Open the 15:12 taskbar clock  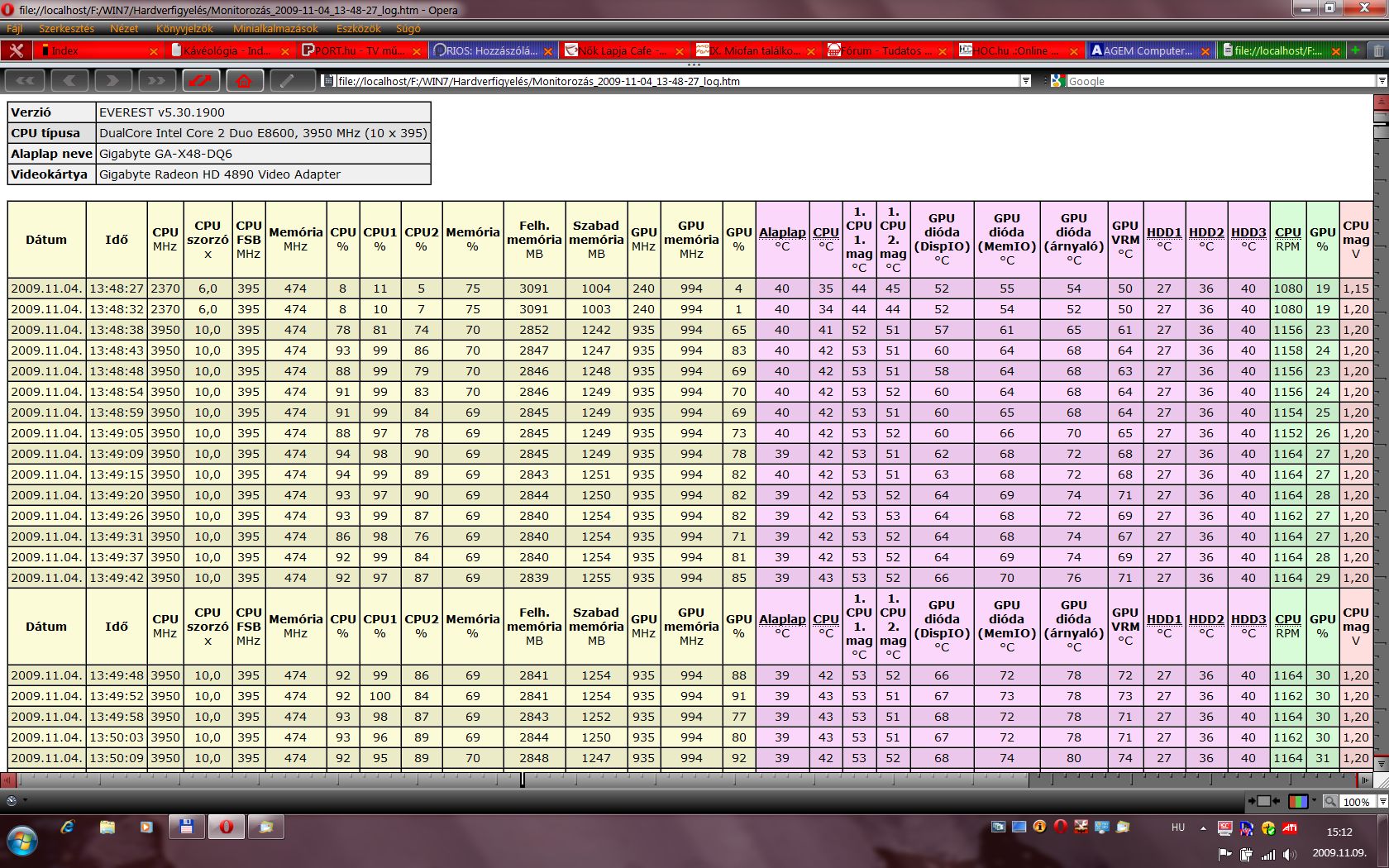pos(1339,832)
